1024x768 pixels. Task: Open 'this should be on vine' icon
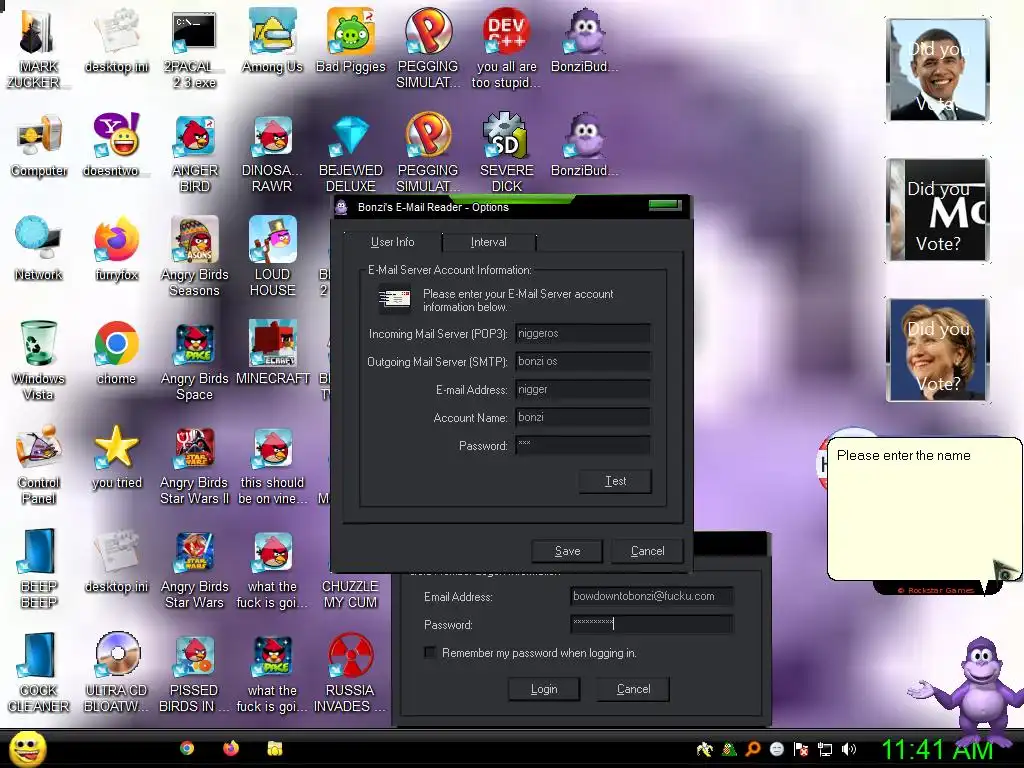click(272, 464)
